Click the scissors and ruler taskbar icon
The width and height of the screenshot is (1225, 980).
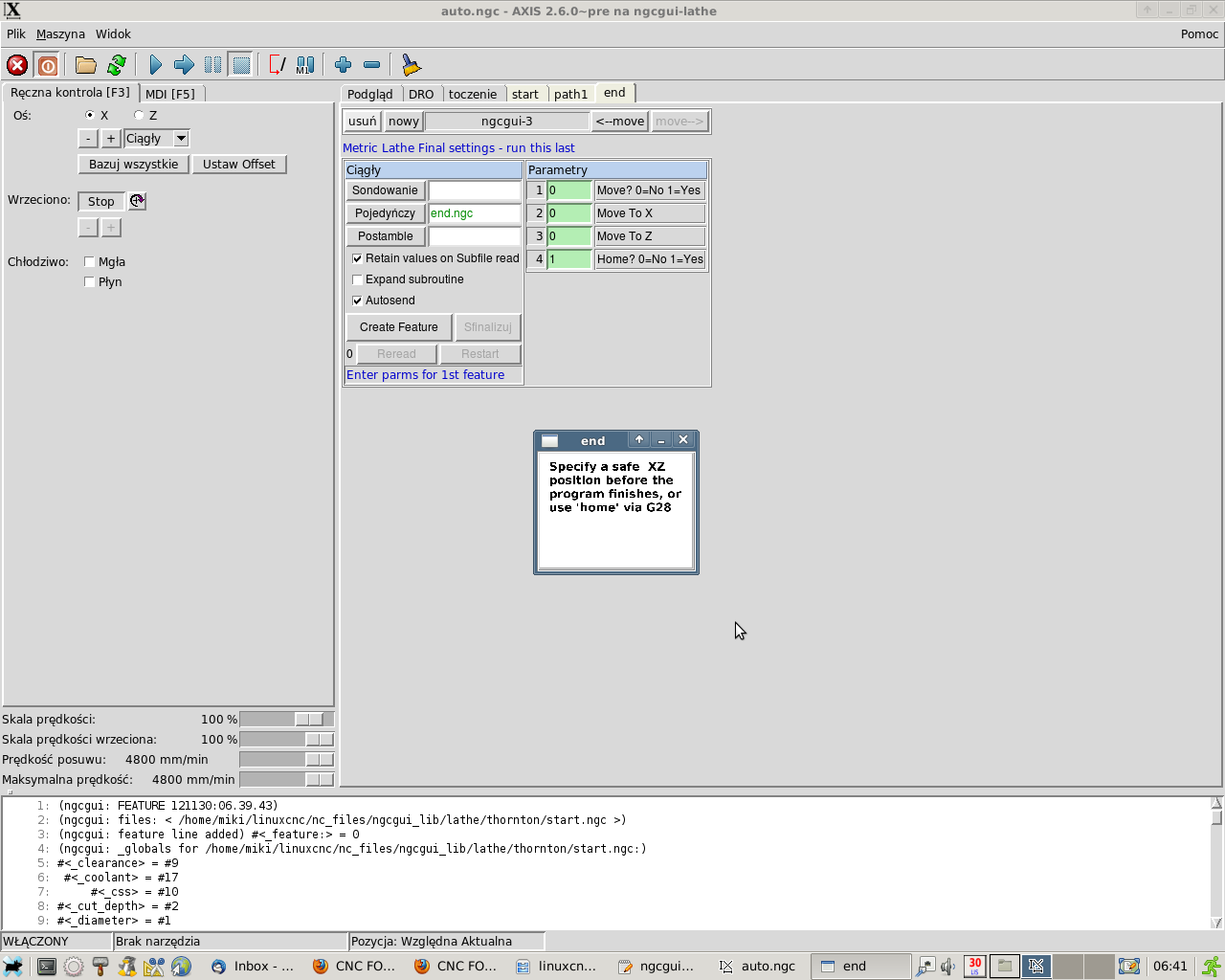tap(154, 967)
